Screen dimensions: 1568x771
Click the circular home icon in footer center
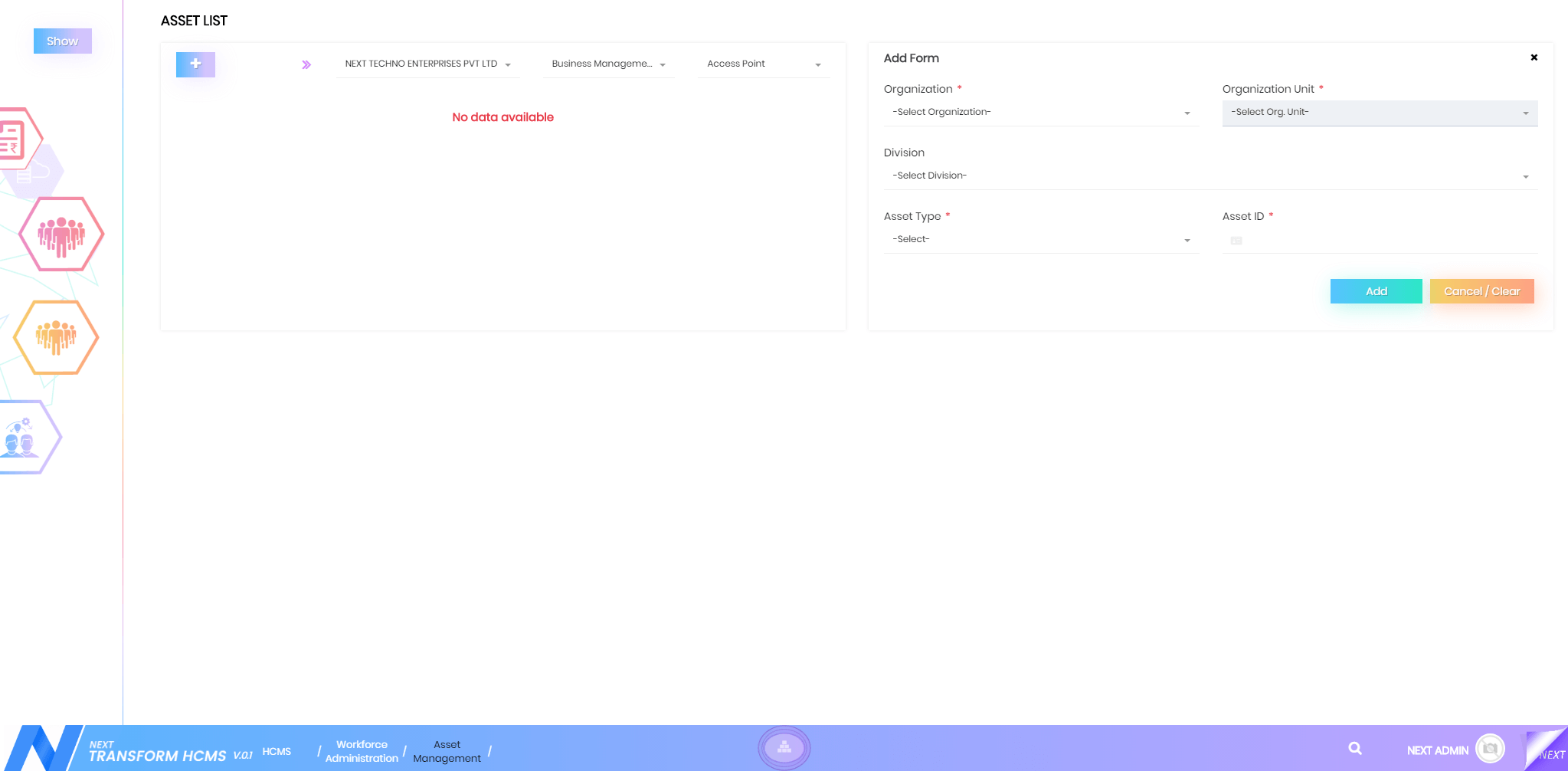tap(784, 747)
